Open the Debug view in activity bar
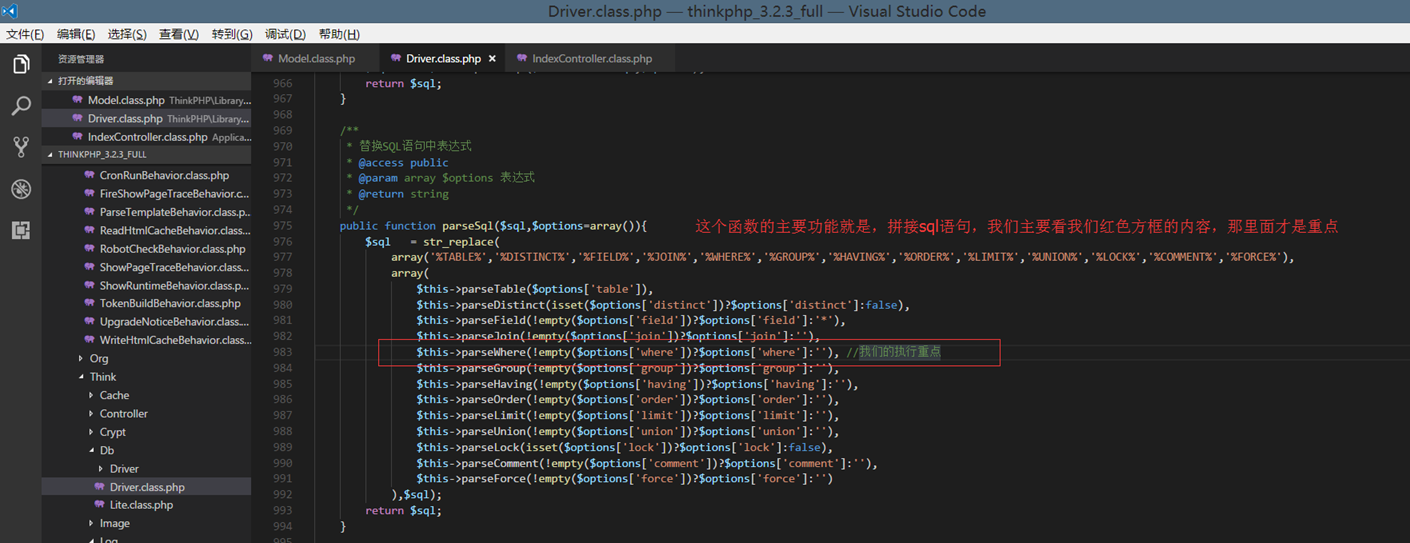This screenshot has width=1410, height=543. click(20, 189)
